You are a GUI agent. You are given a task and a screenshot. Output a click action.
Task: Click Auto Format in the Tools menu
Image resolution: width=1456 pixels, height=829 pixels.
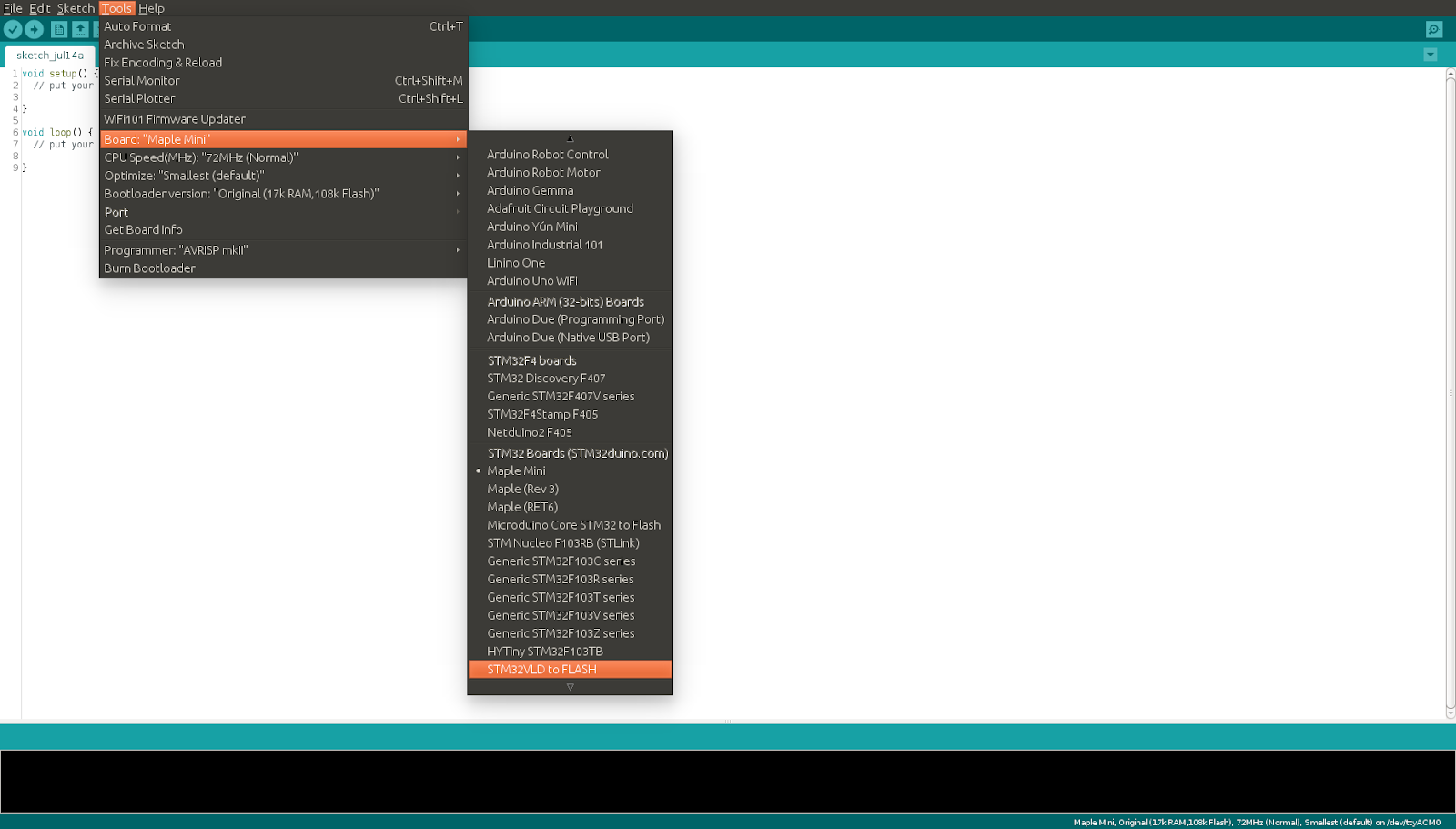coord(138,26)
